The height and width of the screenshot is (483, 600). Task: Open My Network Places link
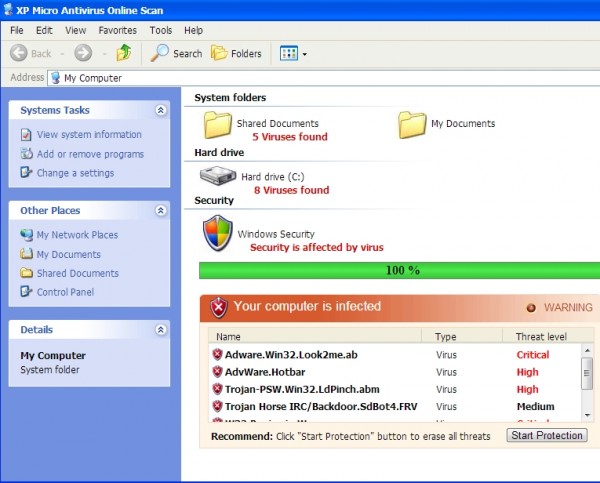click(77, 235)
